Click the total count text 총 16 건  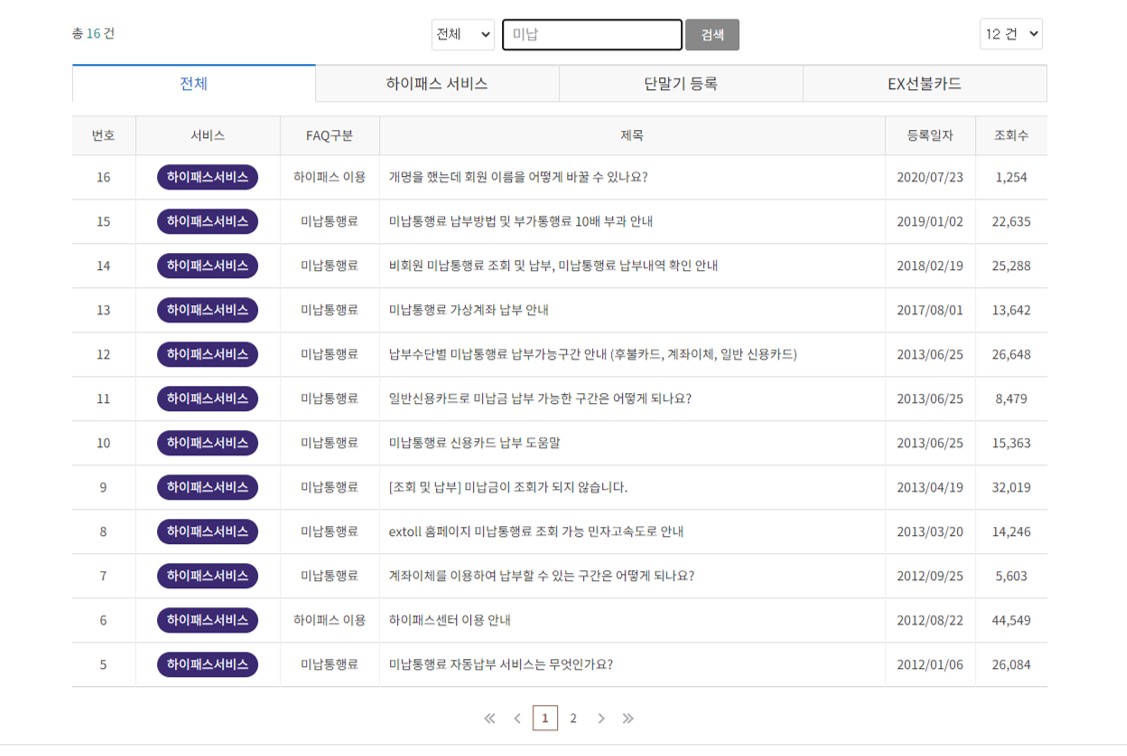tap(93, 33)
